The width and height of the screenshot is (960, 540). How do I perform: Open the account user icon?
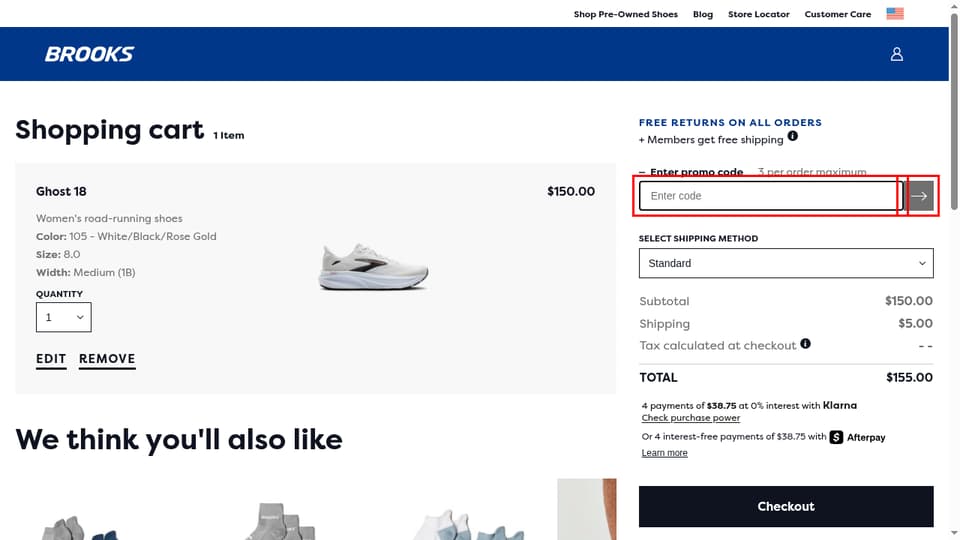click(896, 54)
